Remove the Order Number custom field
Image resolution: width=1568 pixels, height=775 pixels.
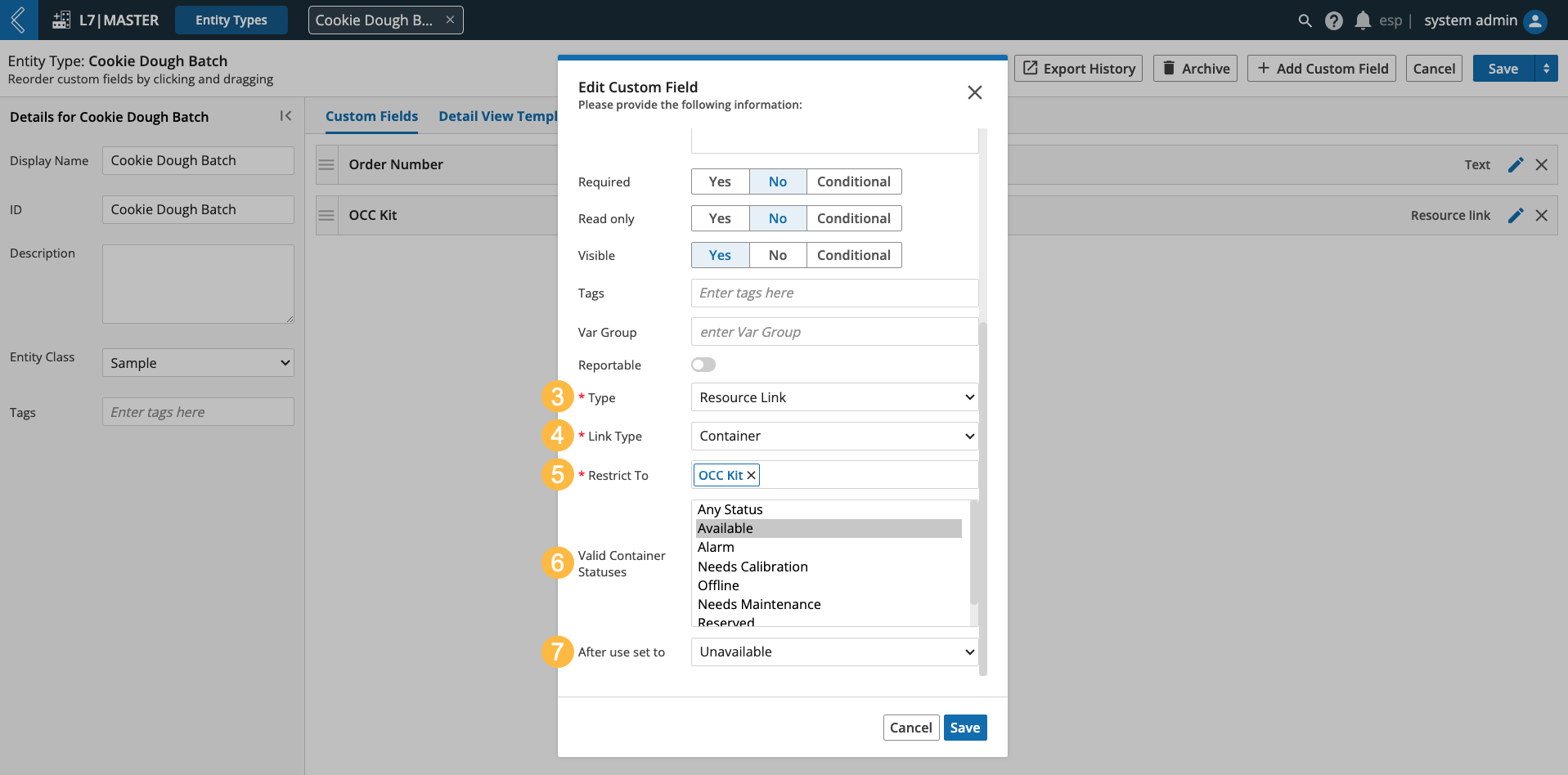coord(1542,164)
